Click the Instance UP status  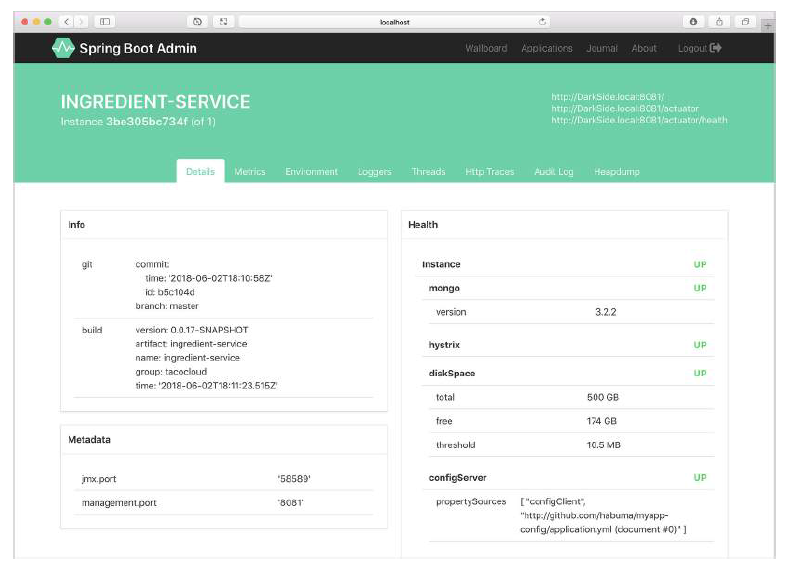(700, 264)
